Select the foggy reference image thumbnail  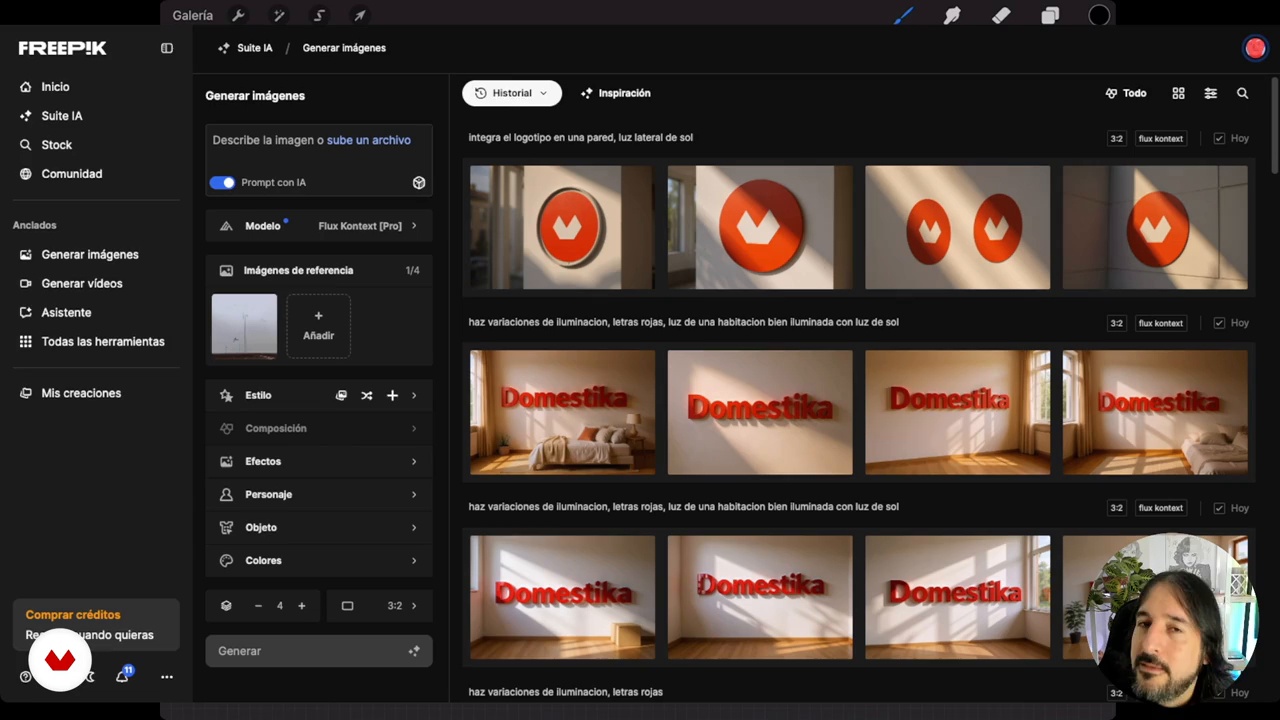(244, 325)
